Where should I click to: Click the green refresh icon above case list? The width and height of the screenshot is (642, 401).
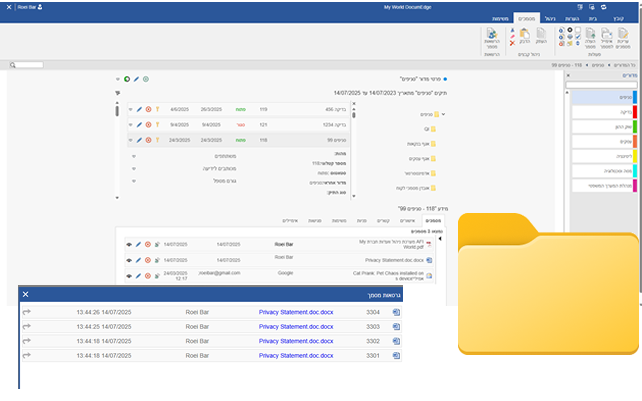pyautogui.click(x=127, y=79)
